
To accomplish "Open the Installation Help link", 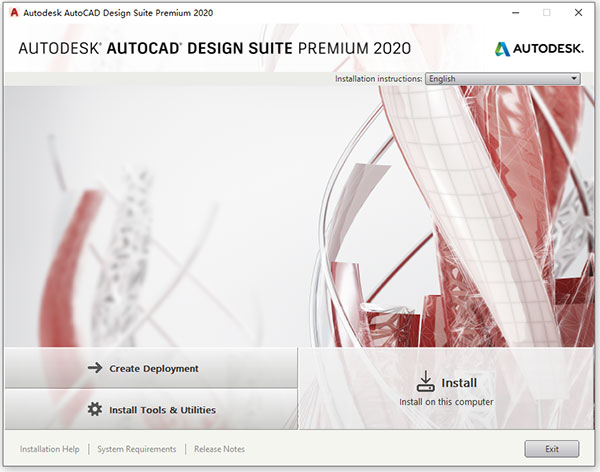I will pyautogui.click(x=50, y=449).
